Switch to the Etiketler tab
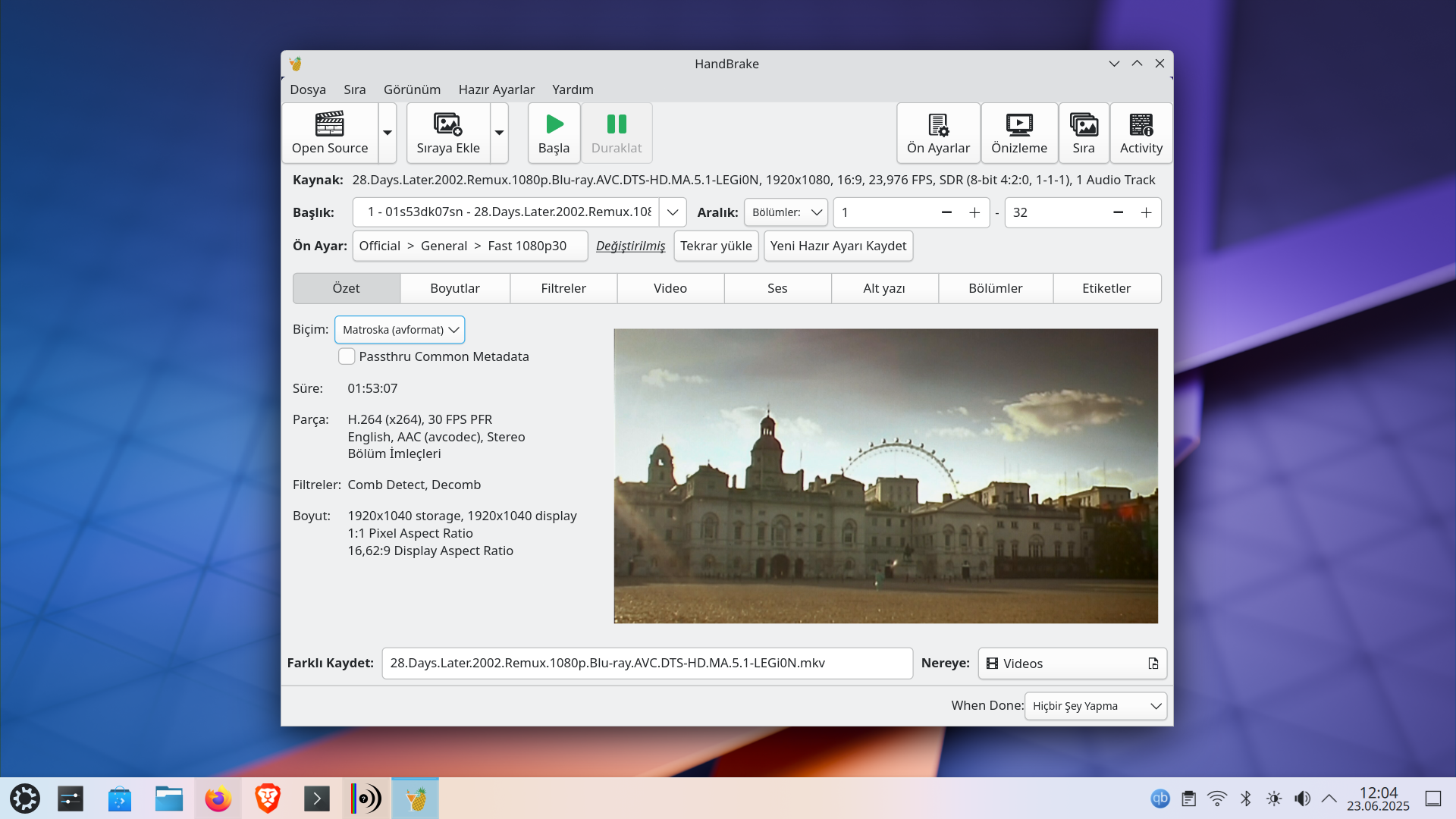Viewport: 1456px width, 819px height. coord(1106,288)
